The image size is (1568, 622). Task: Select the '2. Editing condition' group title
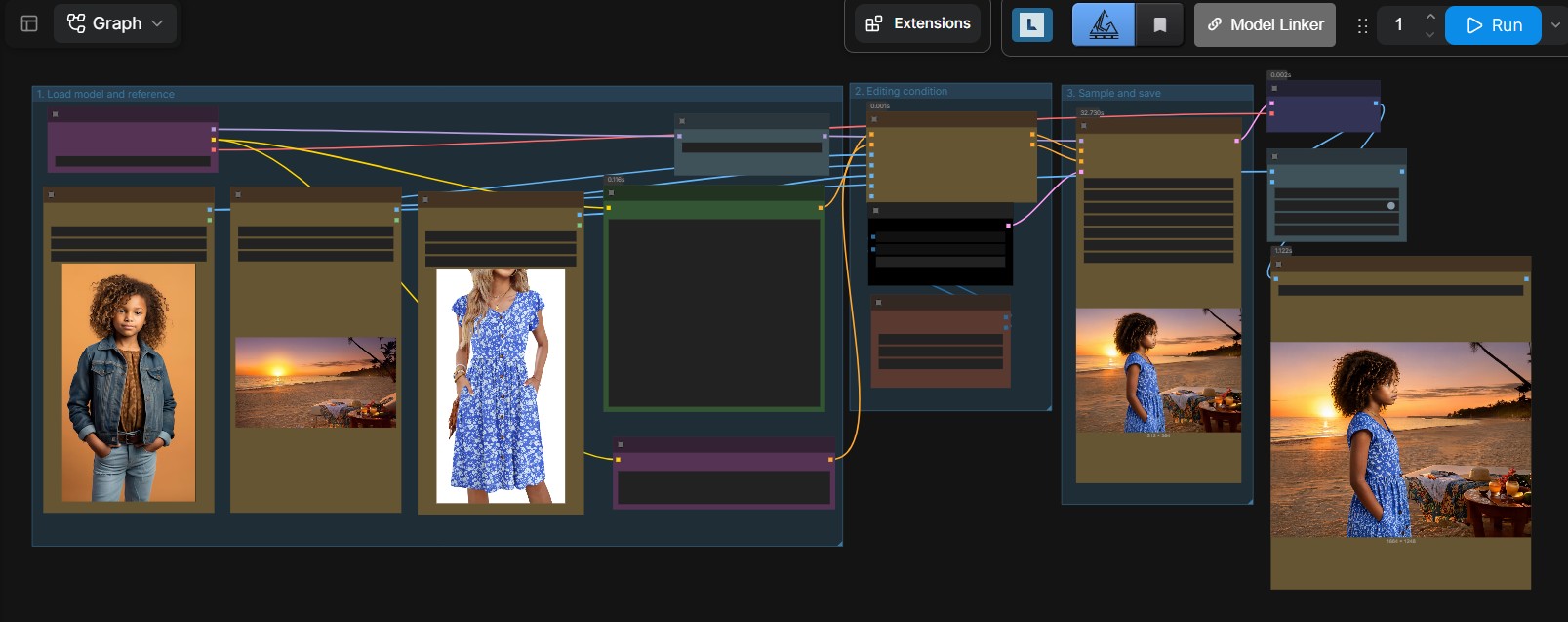[x=901, y=91]
